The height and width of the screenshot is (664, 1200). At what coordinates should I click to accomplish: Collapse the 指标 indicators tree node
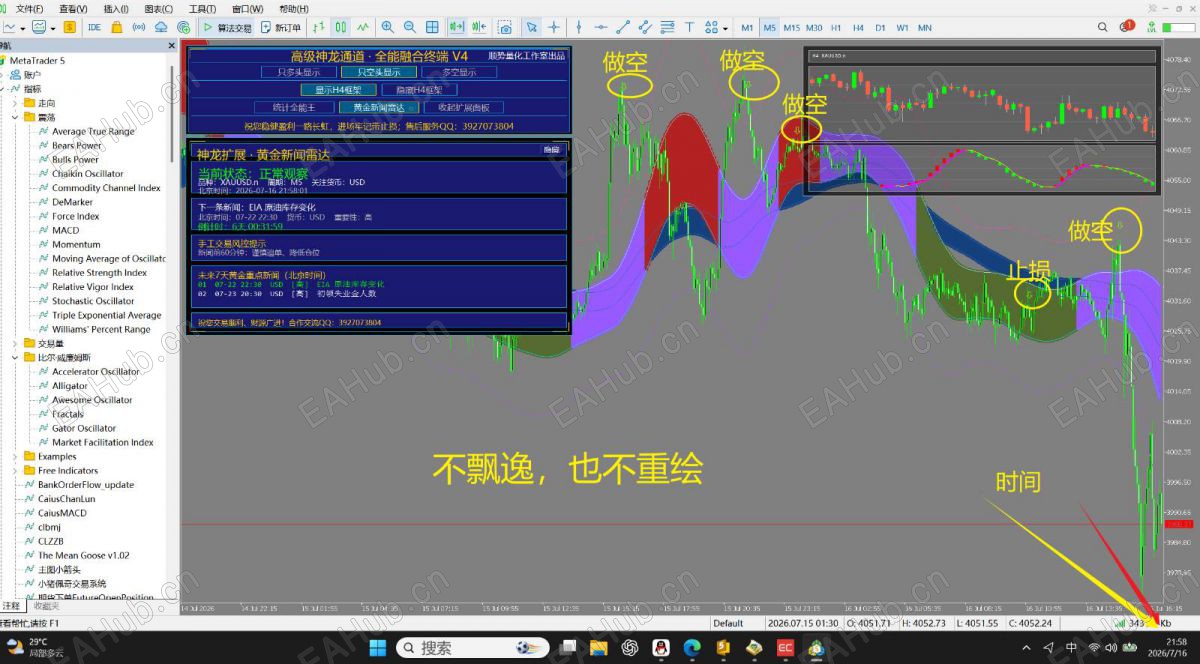tap(4, 89)
